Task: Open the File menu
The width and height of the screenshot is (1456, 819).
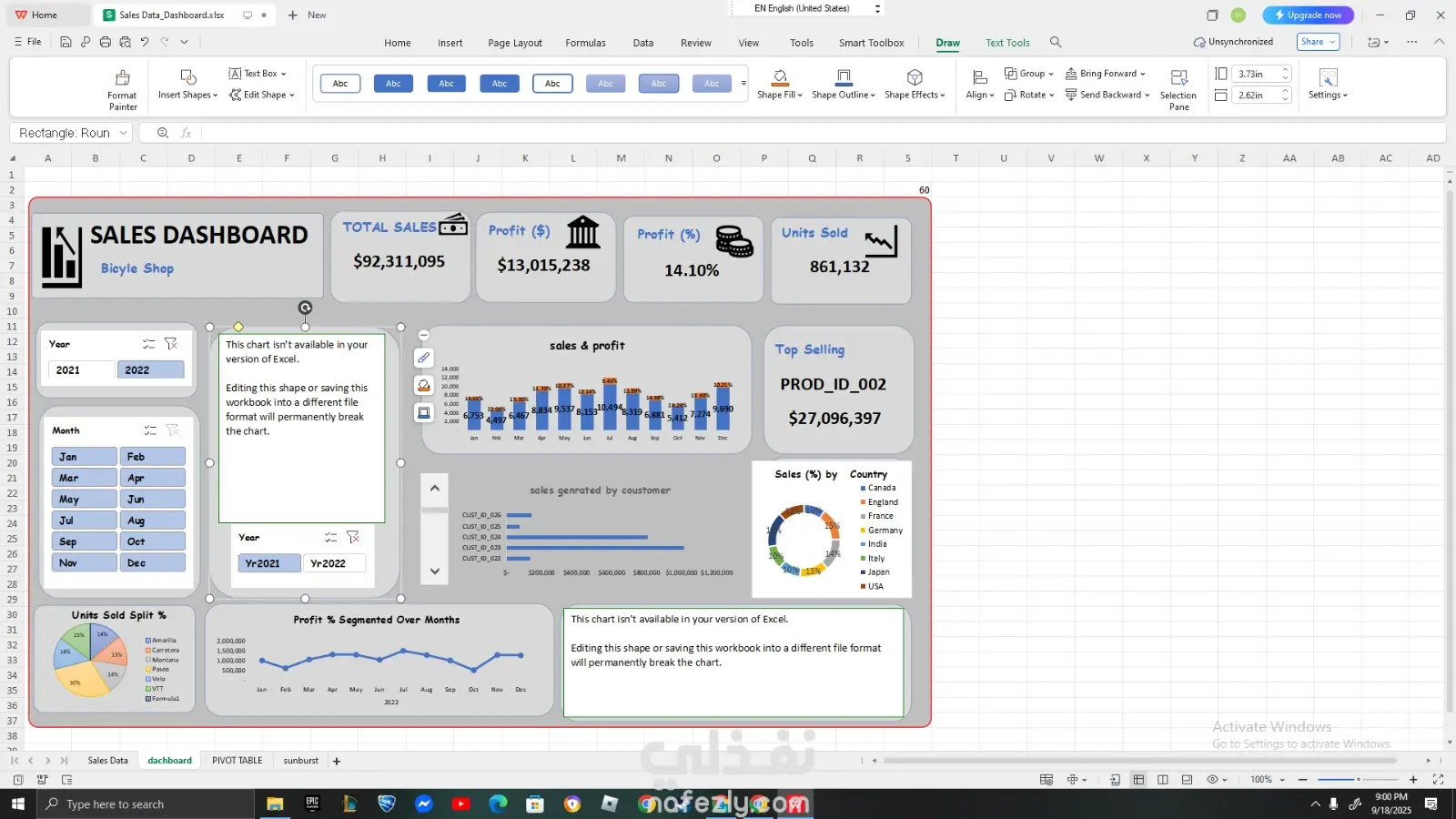Action: (28, 42)
